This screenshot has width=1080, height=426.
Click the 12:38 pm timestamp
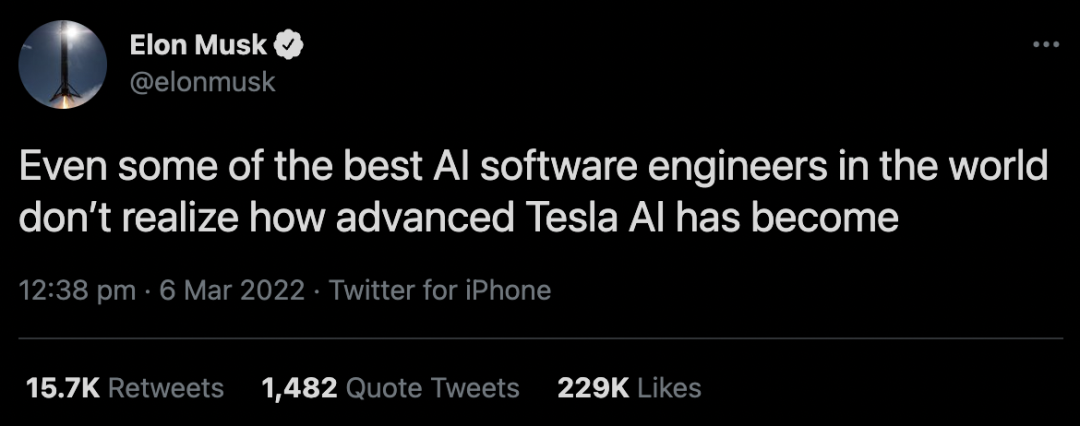click(77, 291)
